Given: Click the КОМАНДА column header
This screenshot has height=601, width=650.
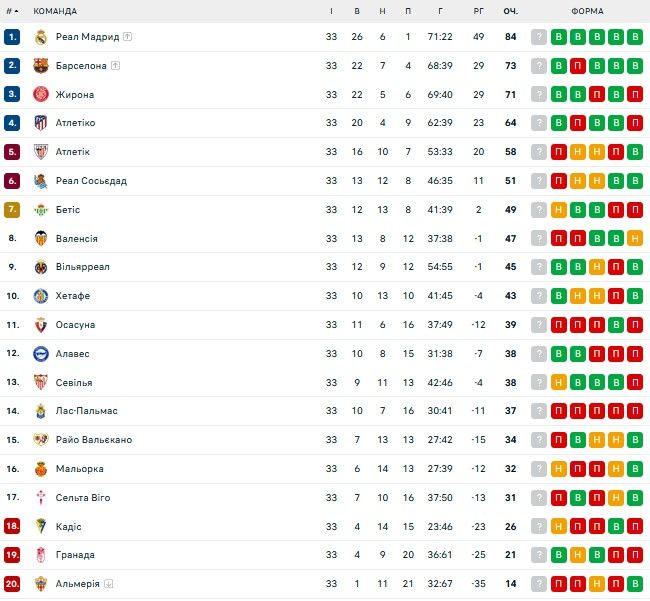Looking at the screenshot, I should 57,11.
